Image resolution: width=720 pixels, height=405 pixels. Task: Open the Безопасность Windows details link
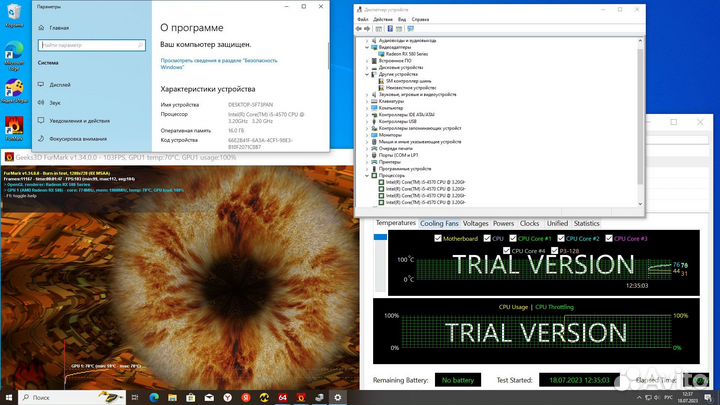tap(219, 64)
